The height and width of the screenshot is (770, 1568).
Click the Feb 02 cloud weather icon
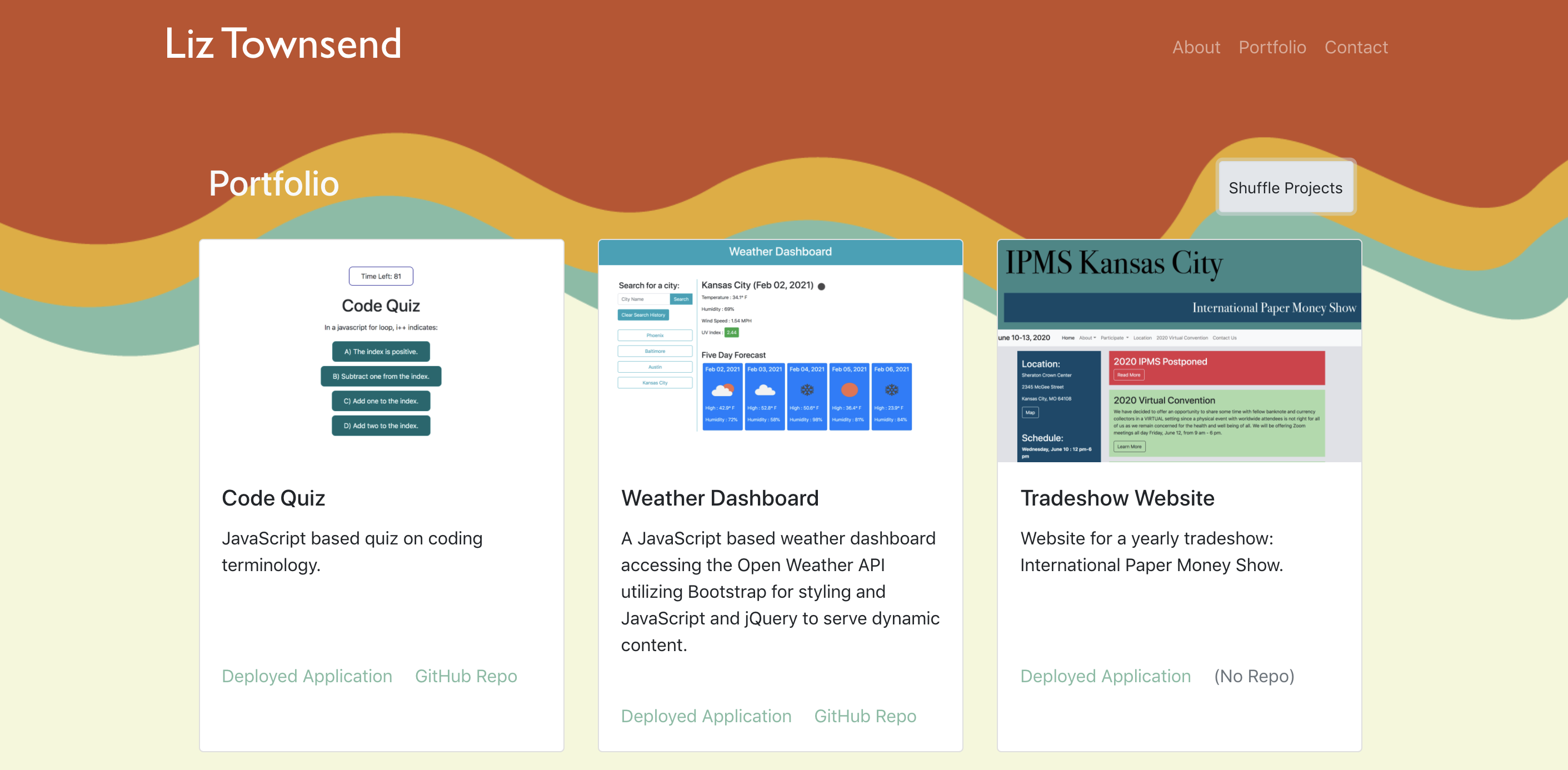click(x=722, y=389)
